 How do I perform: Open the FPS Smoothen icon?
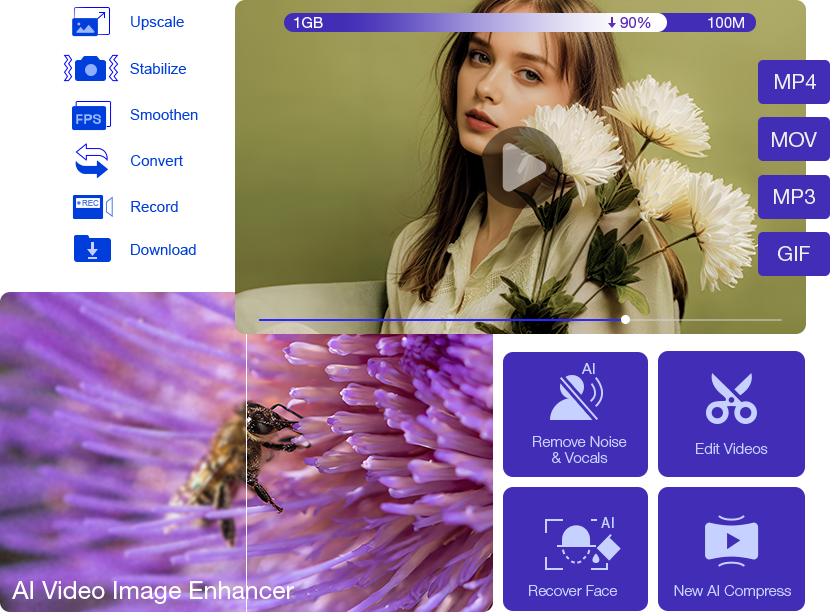click(x=90, y=116)
